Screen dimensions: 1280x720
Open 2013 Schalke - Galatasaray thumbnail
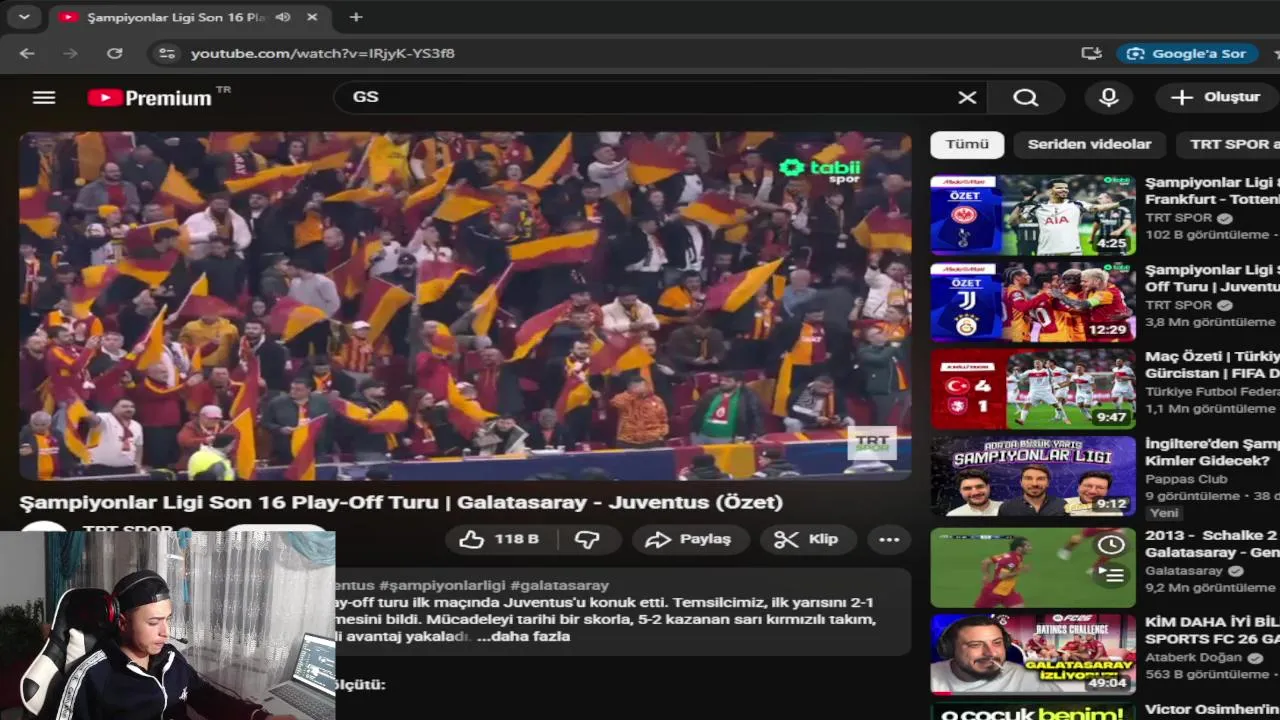click(x=1033, y=568)
